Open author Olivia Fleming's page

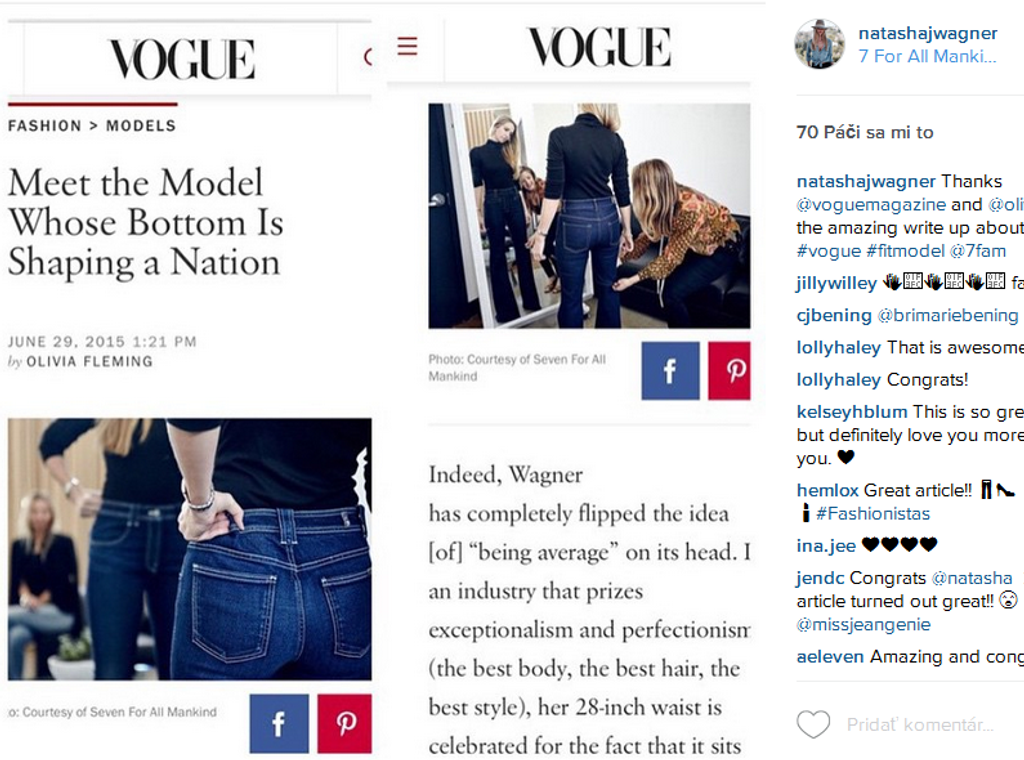coord(89,361)
